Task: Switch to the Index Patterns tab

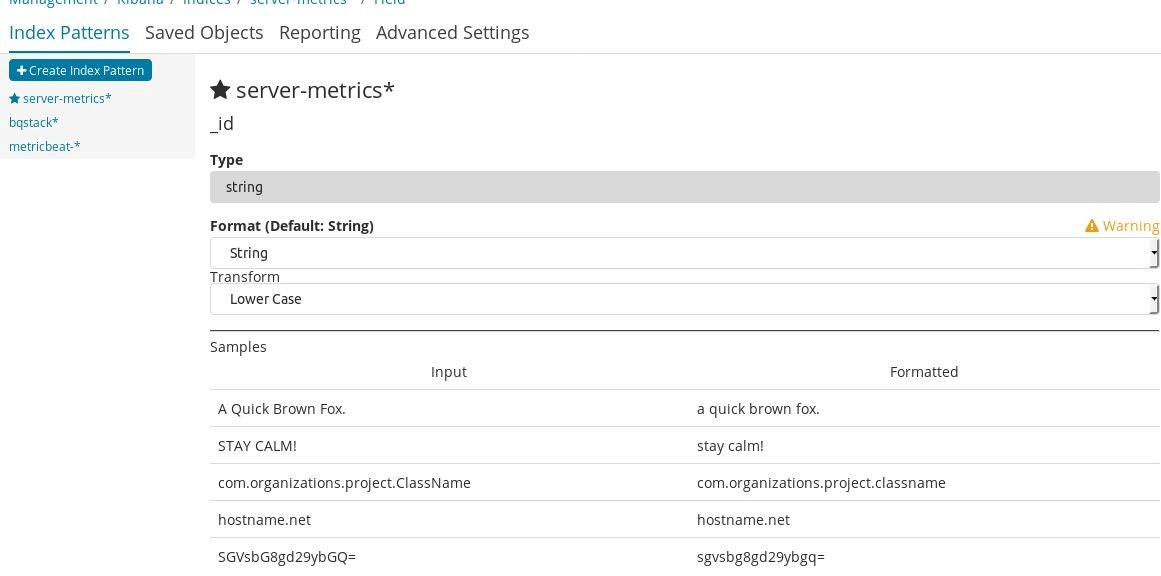Action: coord(69,32)
